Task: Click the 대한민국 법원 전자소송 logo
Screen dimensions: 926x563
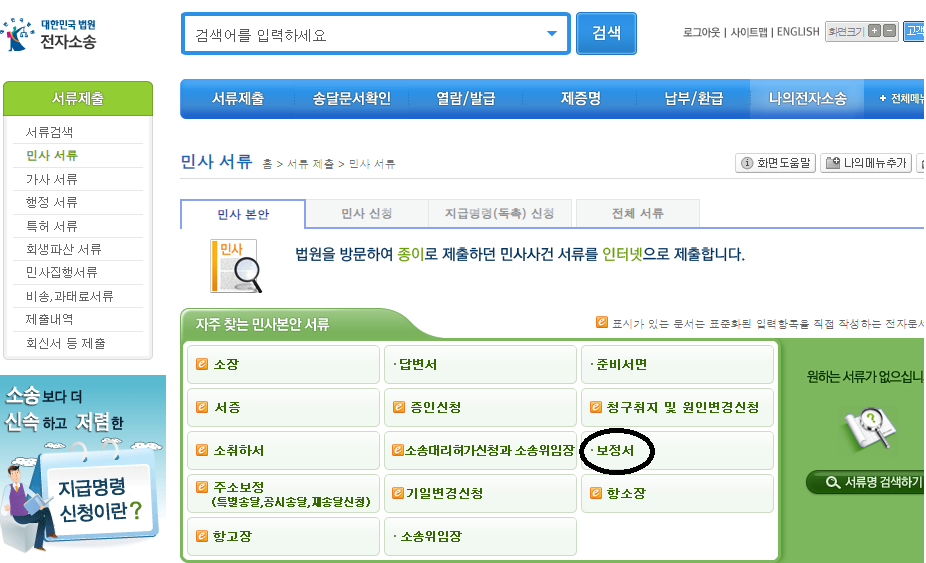Action: point(49,34)
